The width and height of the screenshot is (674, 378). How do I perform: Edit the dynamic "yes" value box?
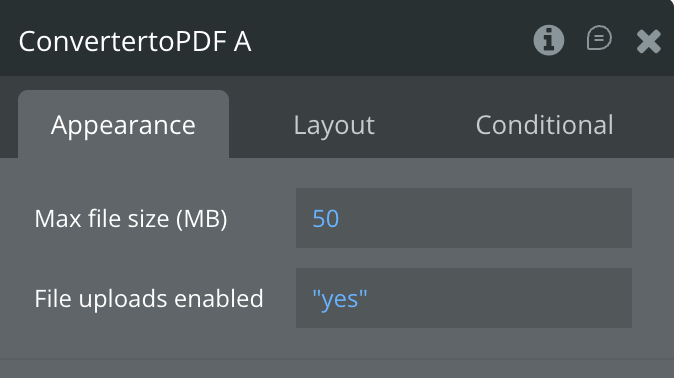pyautogui.click(x=464, y=298)
